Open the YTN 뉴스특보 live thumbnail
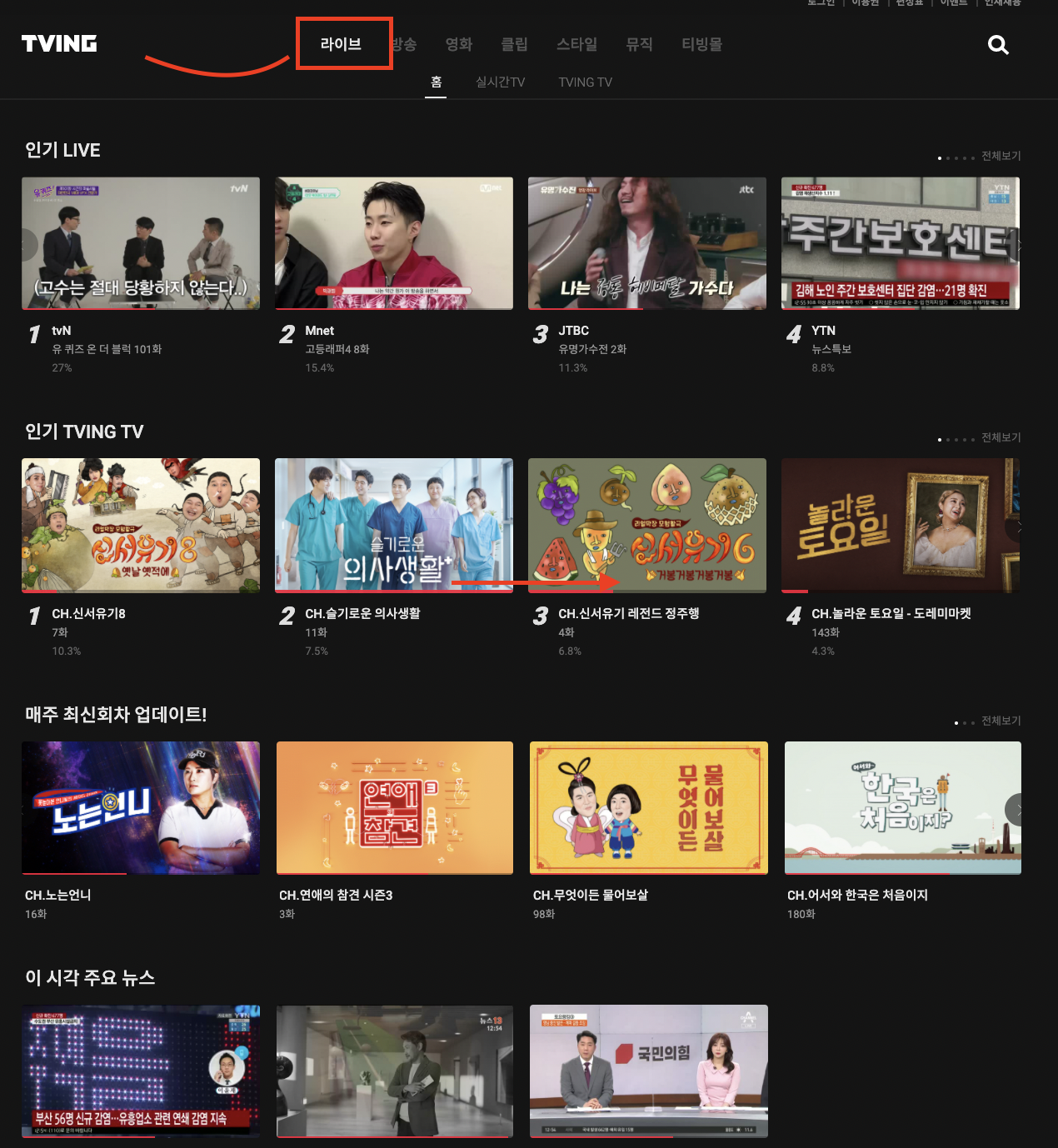Screen dimensions: 1058x1148 [901, 243]
